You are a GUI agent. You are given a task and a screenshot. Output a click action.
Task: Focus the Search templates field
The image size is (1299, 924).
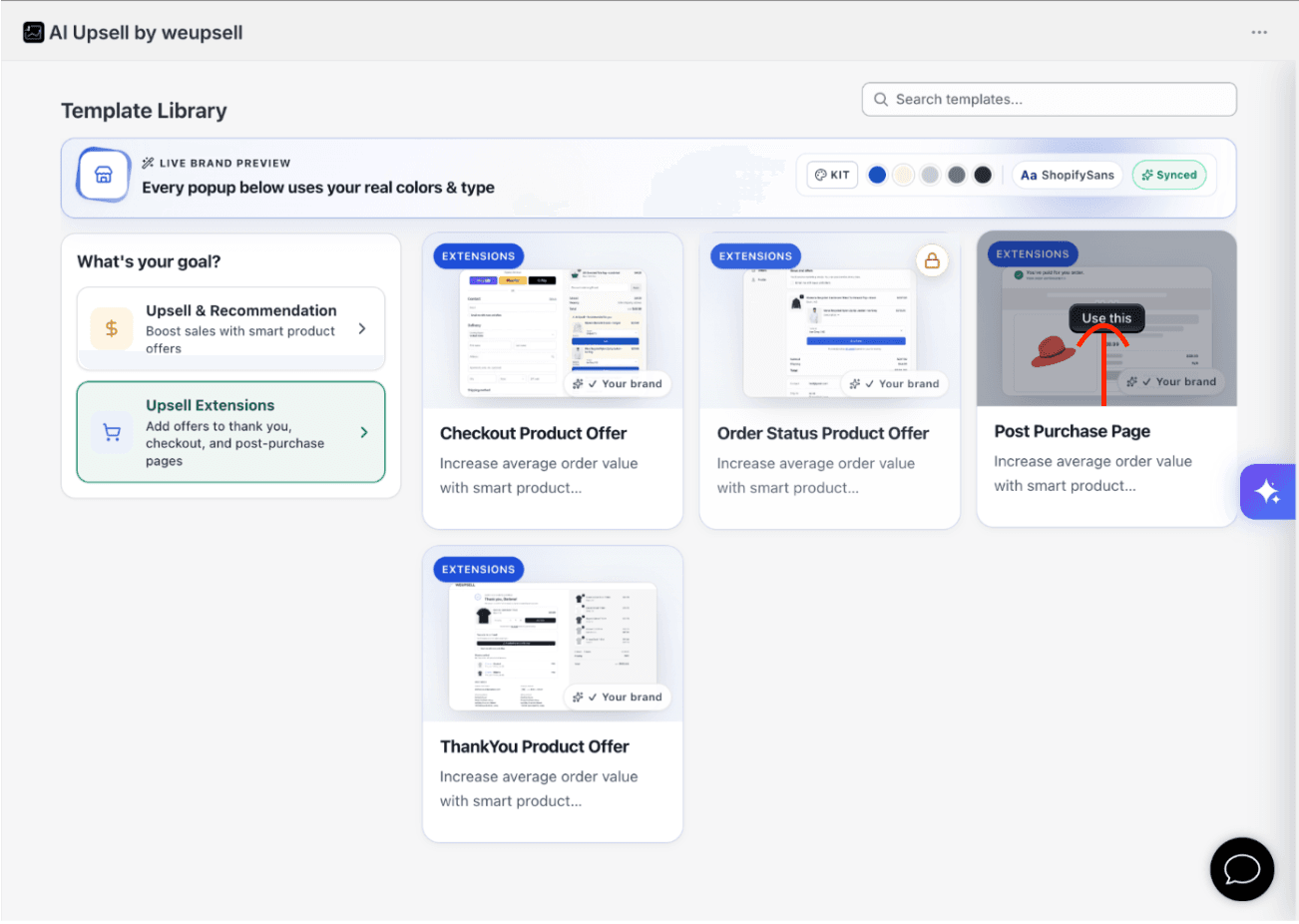click(1049, 99)
